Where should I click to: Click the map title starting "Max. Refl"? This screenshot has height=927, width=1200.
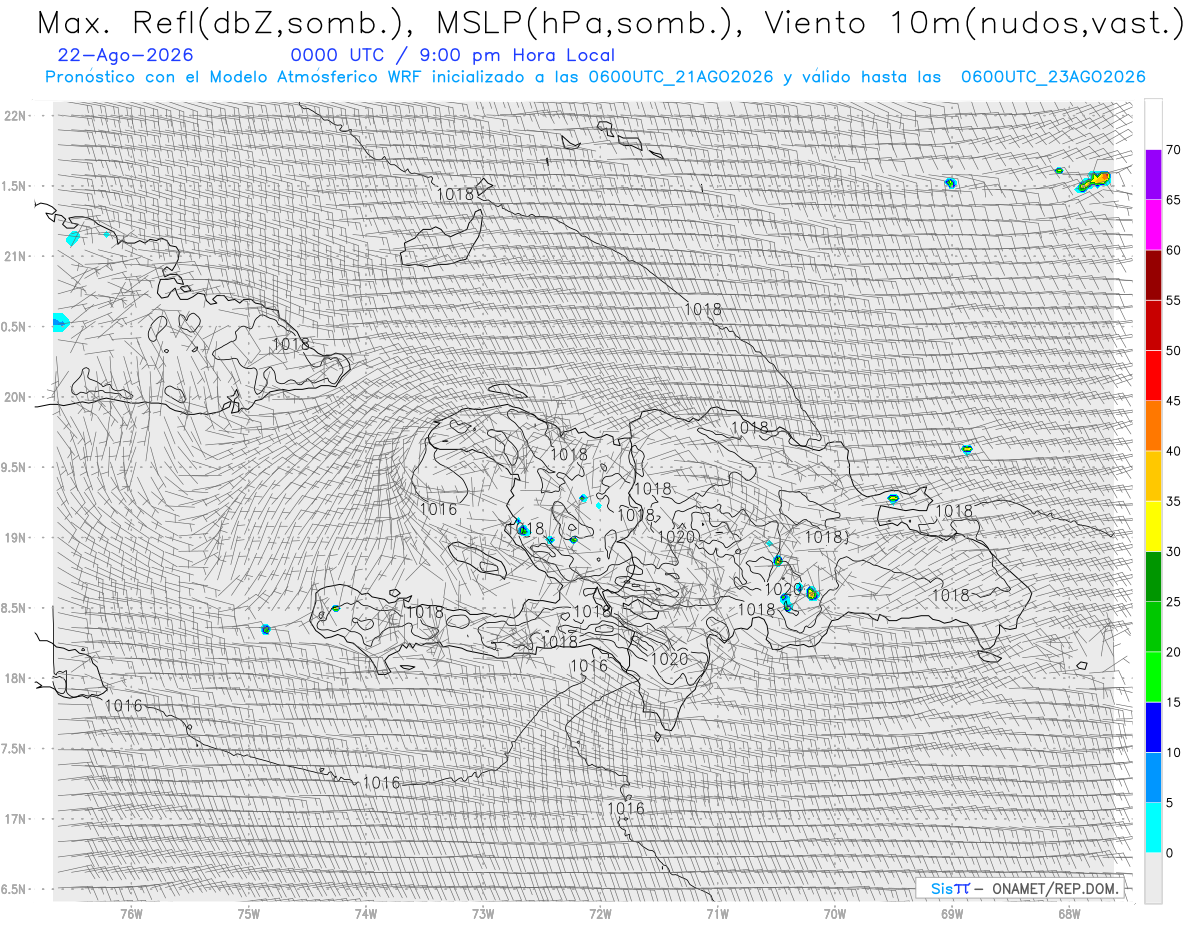pyautogui.click(x=612, y=24)
